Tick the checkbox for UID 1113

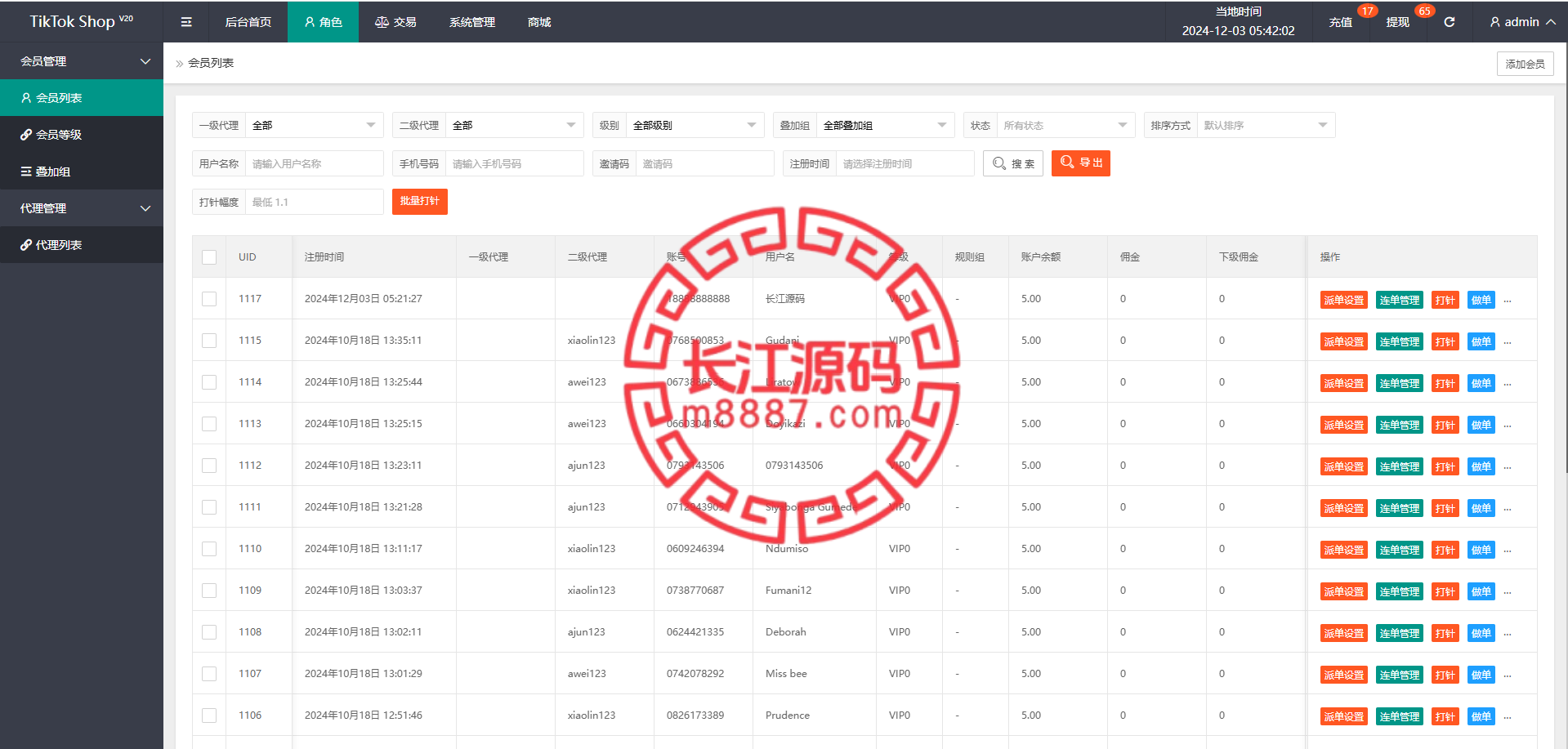(209, 424)
